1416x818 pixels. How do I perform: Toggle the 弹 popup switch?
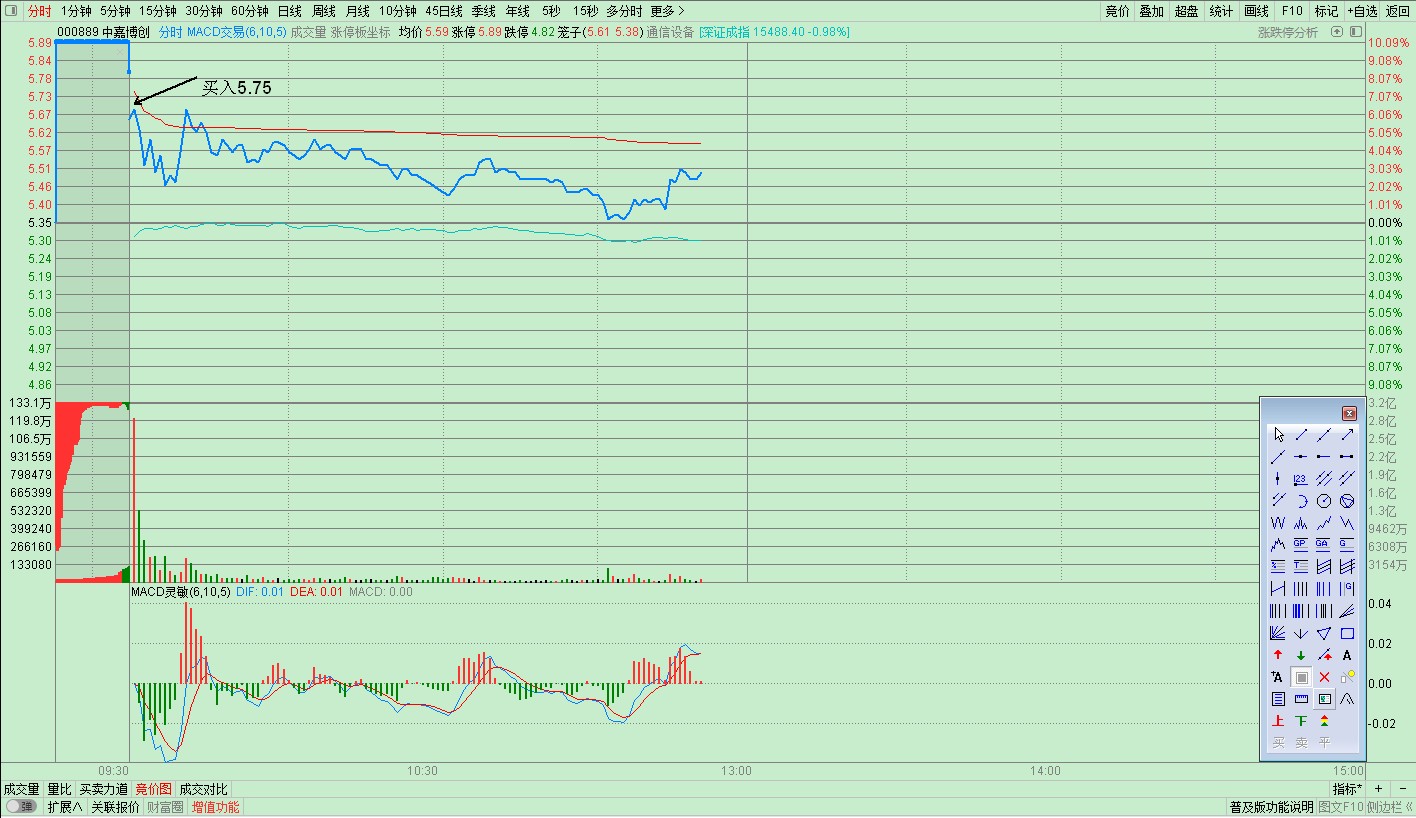21,807
